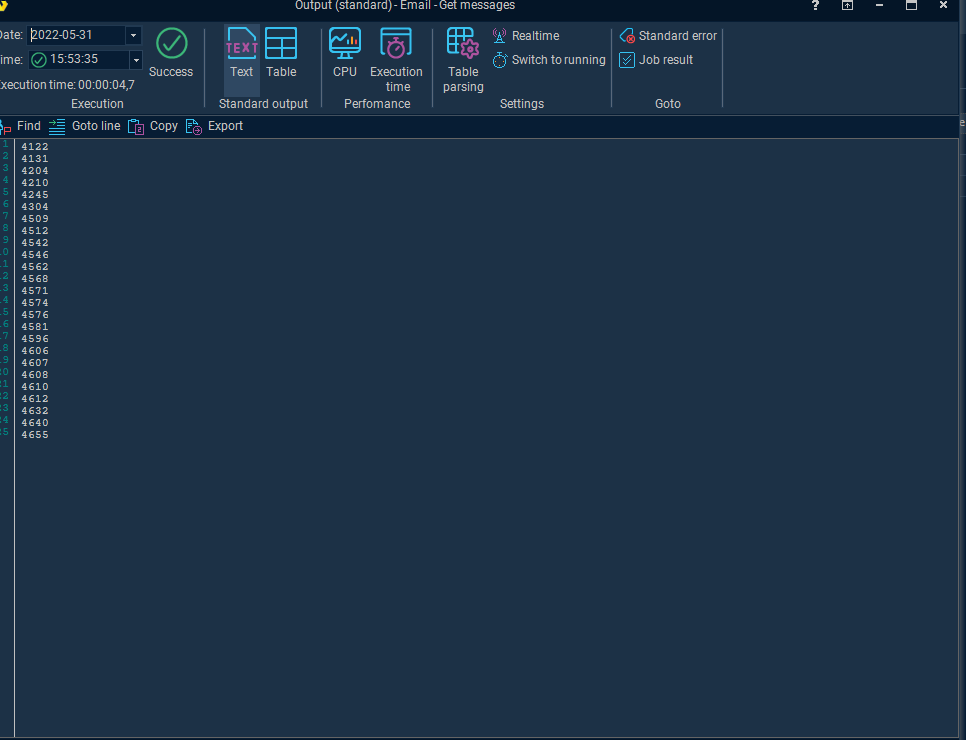Expand the execution Time dropdown arrow

[134, 60]
